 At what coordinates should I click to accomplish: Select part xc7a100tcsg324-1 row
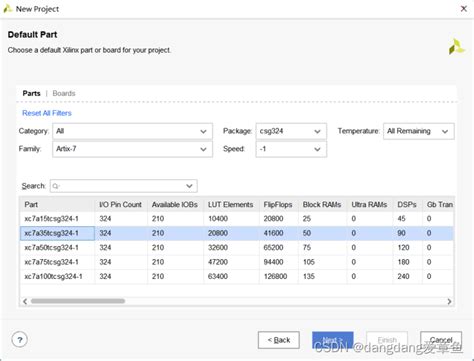(237, 276)
